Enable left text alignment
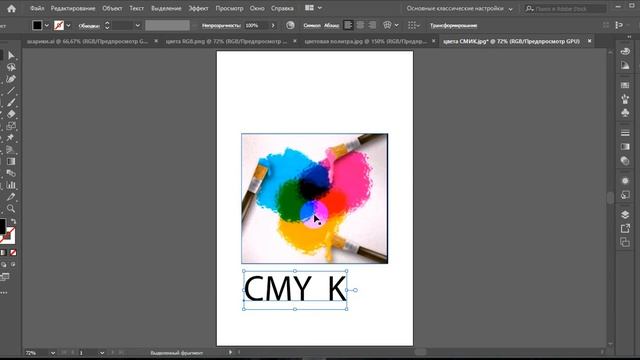The image size is (640, 360). (348, 25)
